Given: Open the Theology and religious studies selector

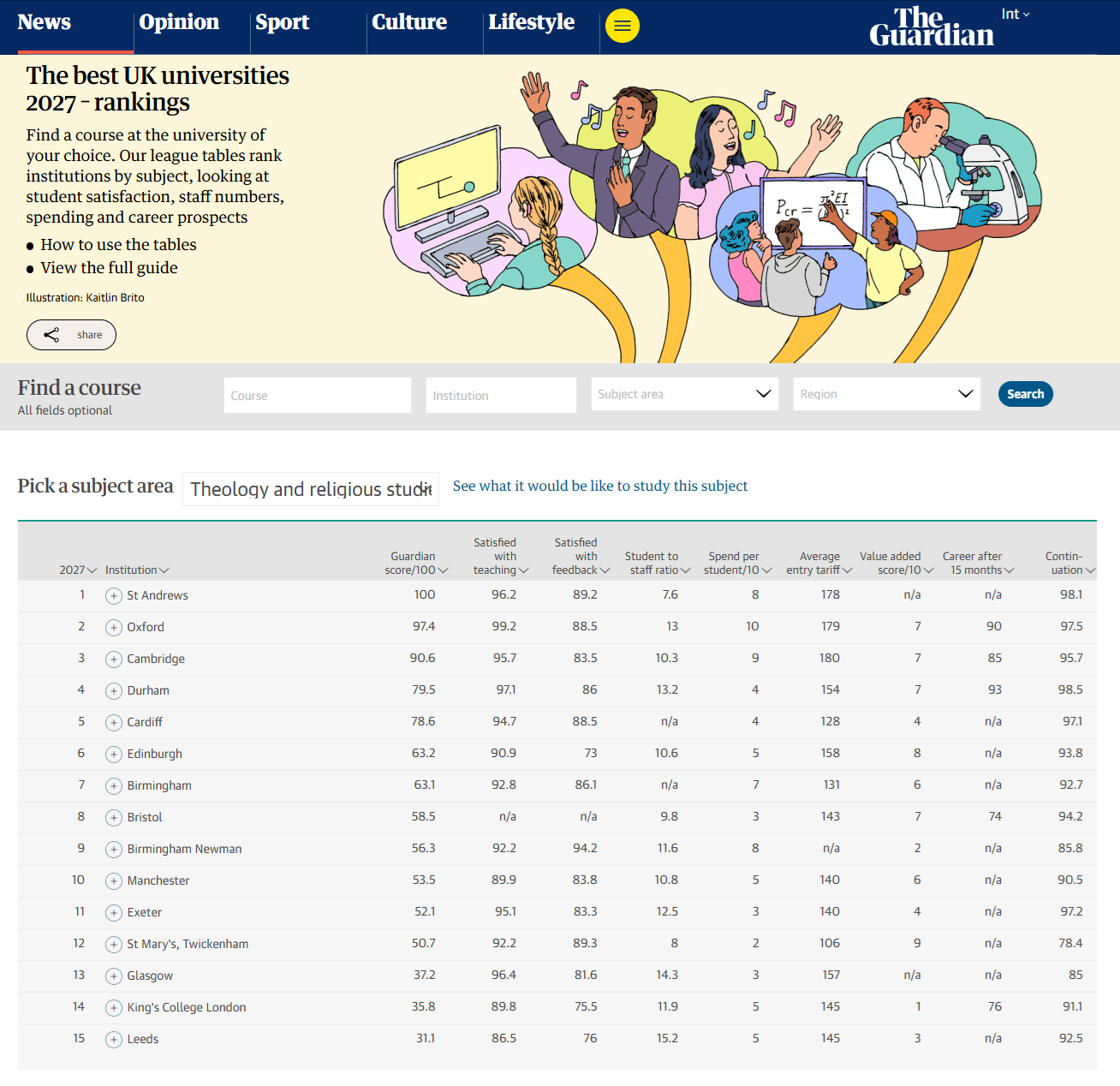Looking at the screenshot, I should pos(311,489).
